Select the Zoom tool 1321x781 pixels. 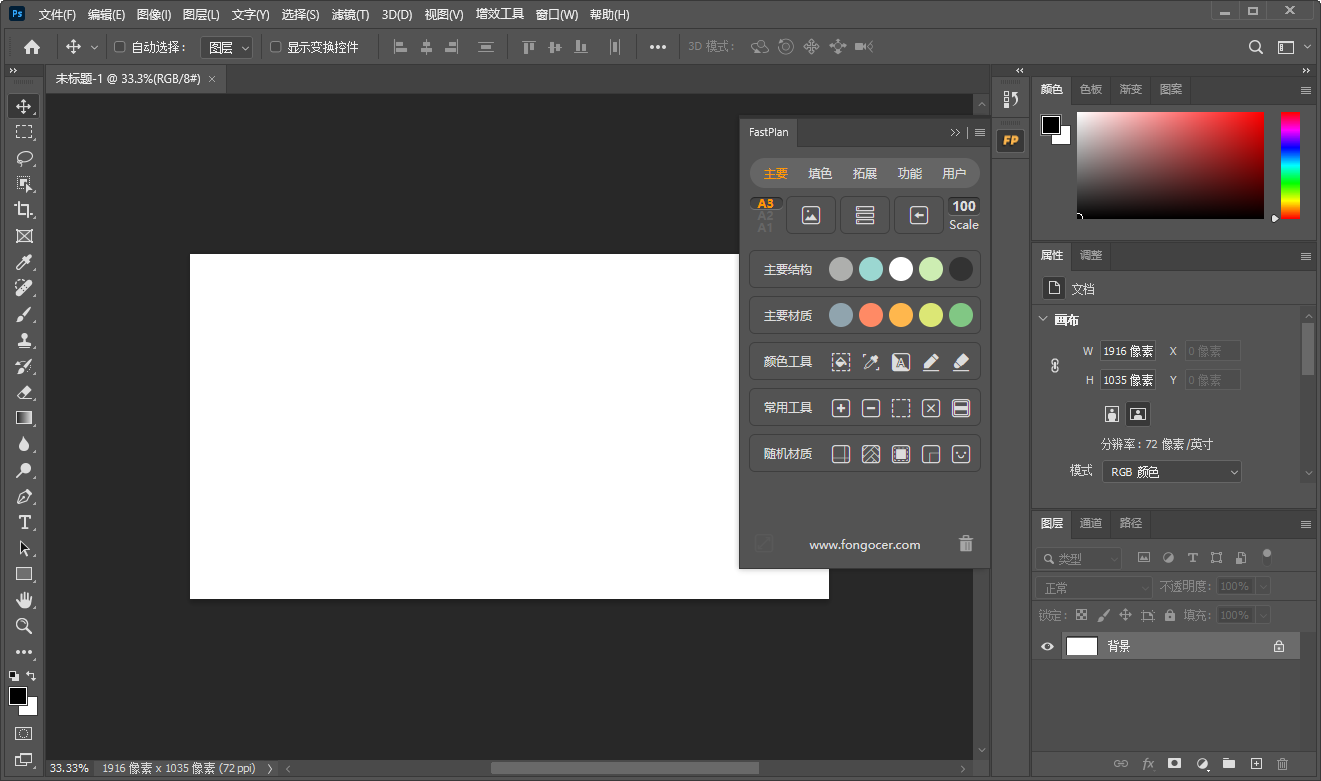click(24, 626)
